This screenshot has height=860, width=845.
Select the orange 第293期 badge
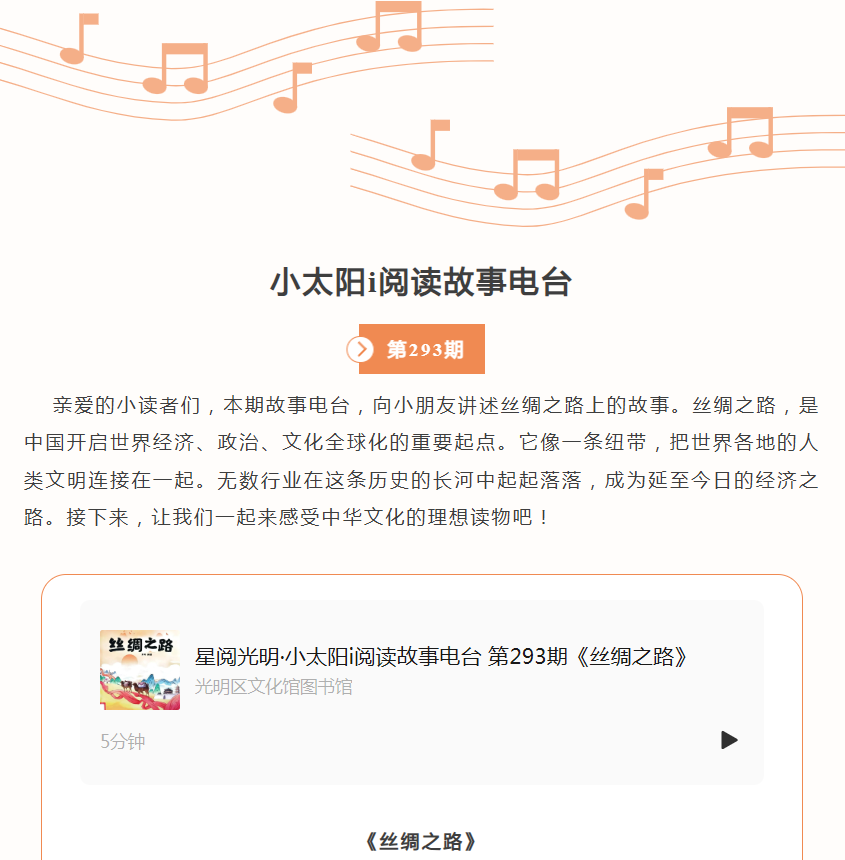click(422, 349)
